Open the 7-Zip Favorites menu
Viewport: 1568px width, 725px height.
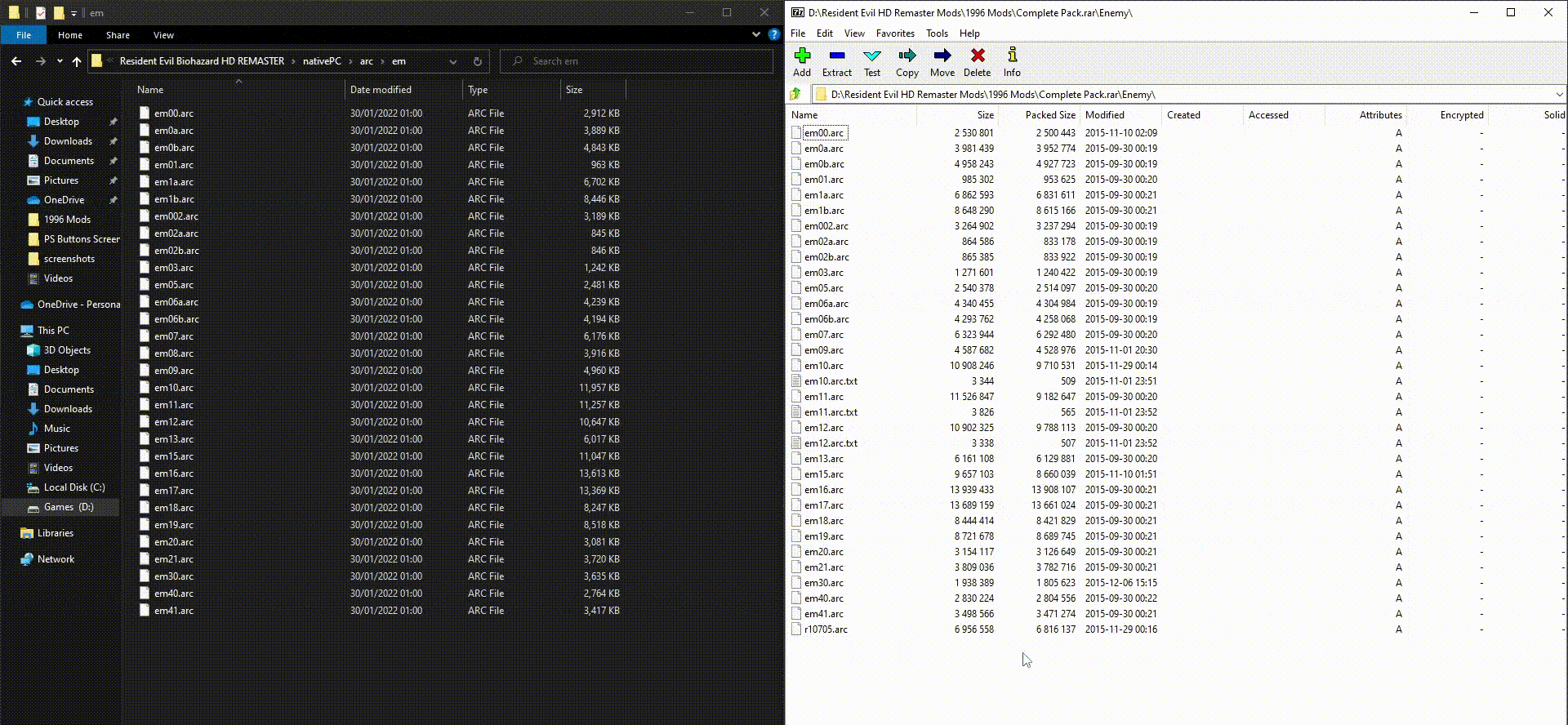click(895, 33)
